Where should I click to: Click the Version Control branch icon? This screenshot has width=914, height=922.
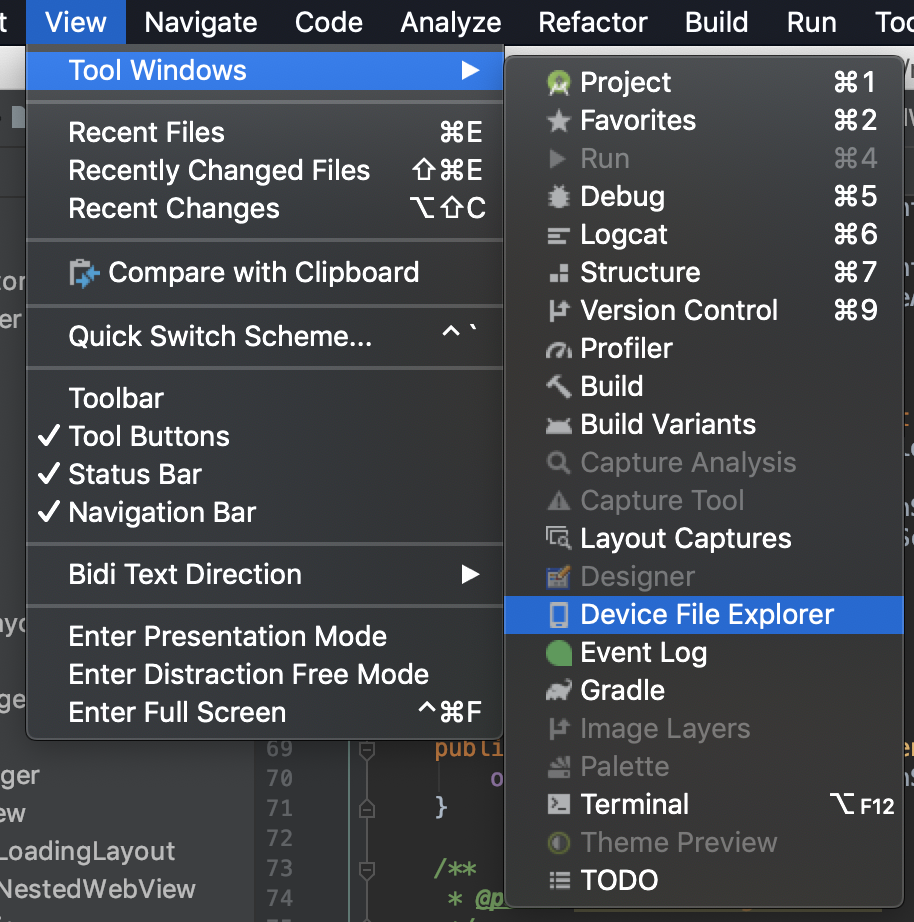558,311
